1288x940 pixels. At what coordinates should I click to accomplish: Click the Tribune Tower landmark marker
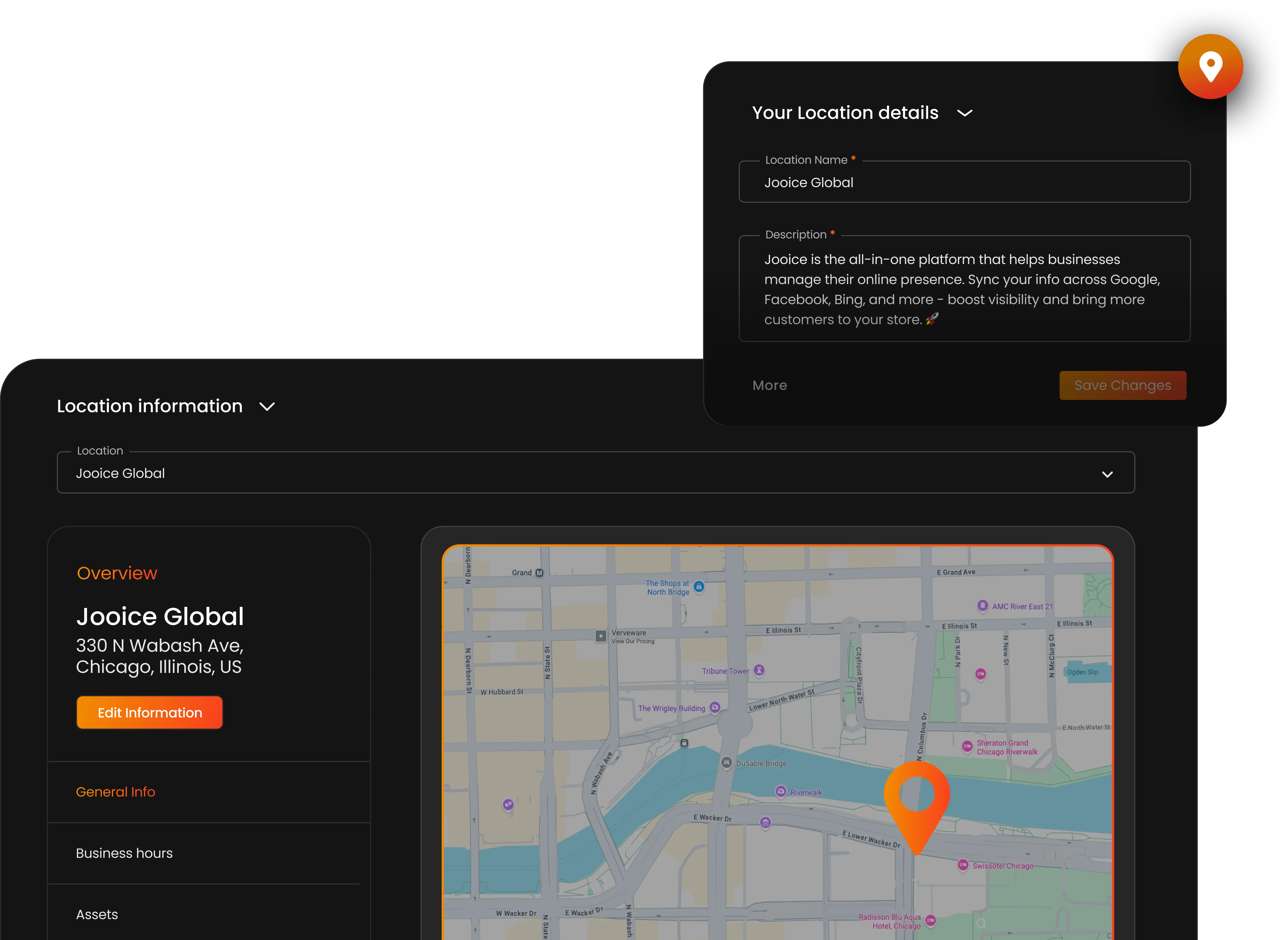tap(758, 670)
